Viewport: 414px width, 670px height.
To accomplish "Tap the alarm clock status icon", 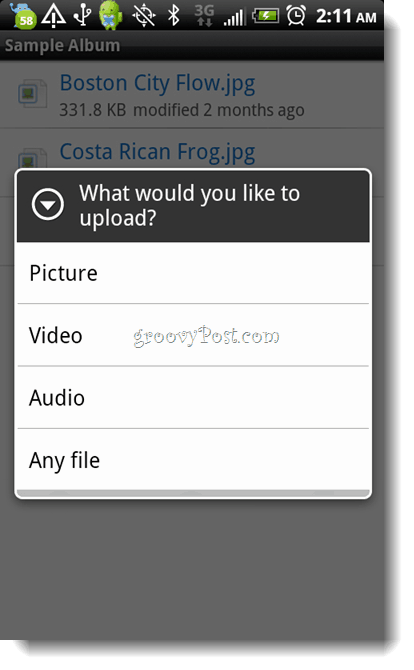I will (296, 16).
